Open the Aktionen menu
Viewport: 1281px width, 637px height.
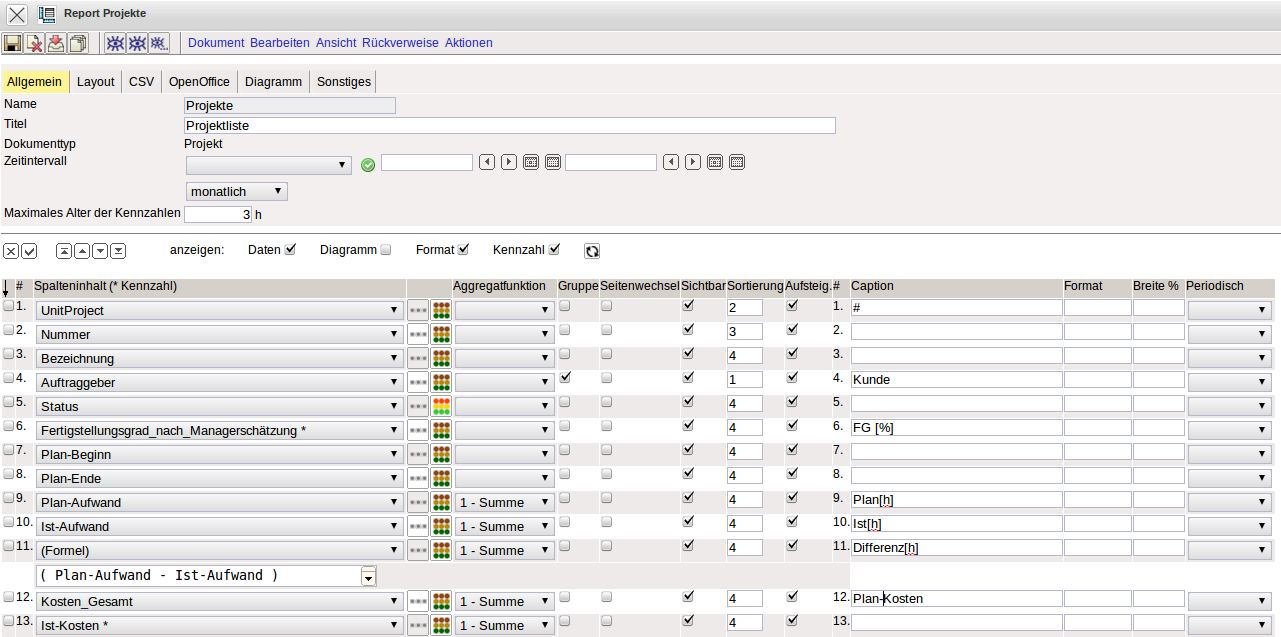[468, 43]
